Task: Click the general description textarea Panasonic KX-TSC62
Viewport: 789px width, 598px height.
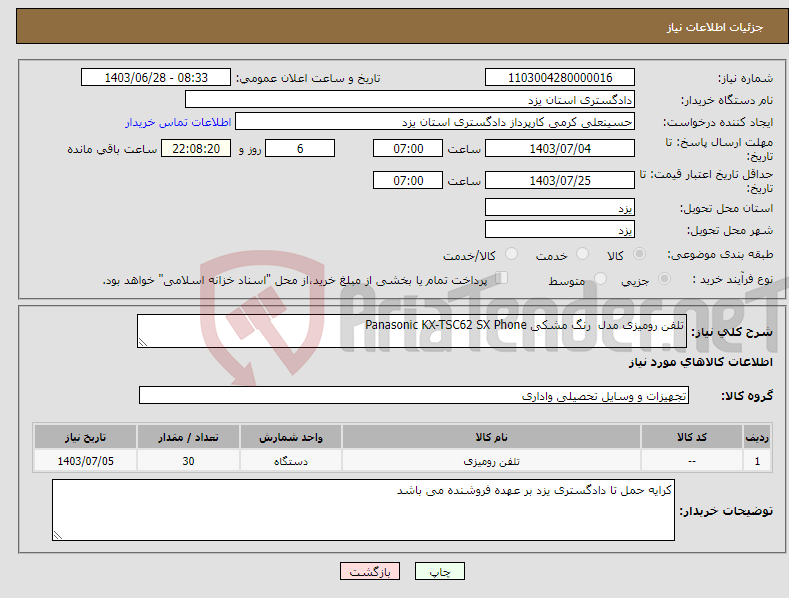Action: [412, 331]
